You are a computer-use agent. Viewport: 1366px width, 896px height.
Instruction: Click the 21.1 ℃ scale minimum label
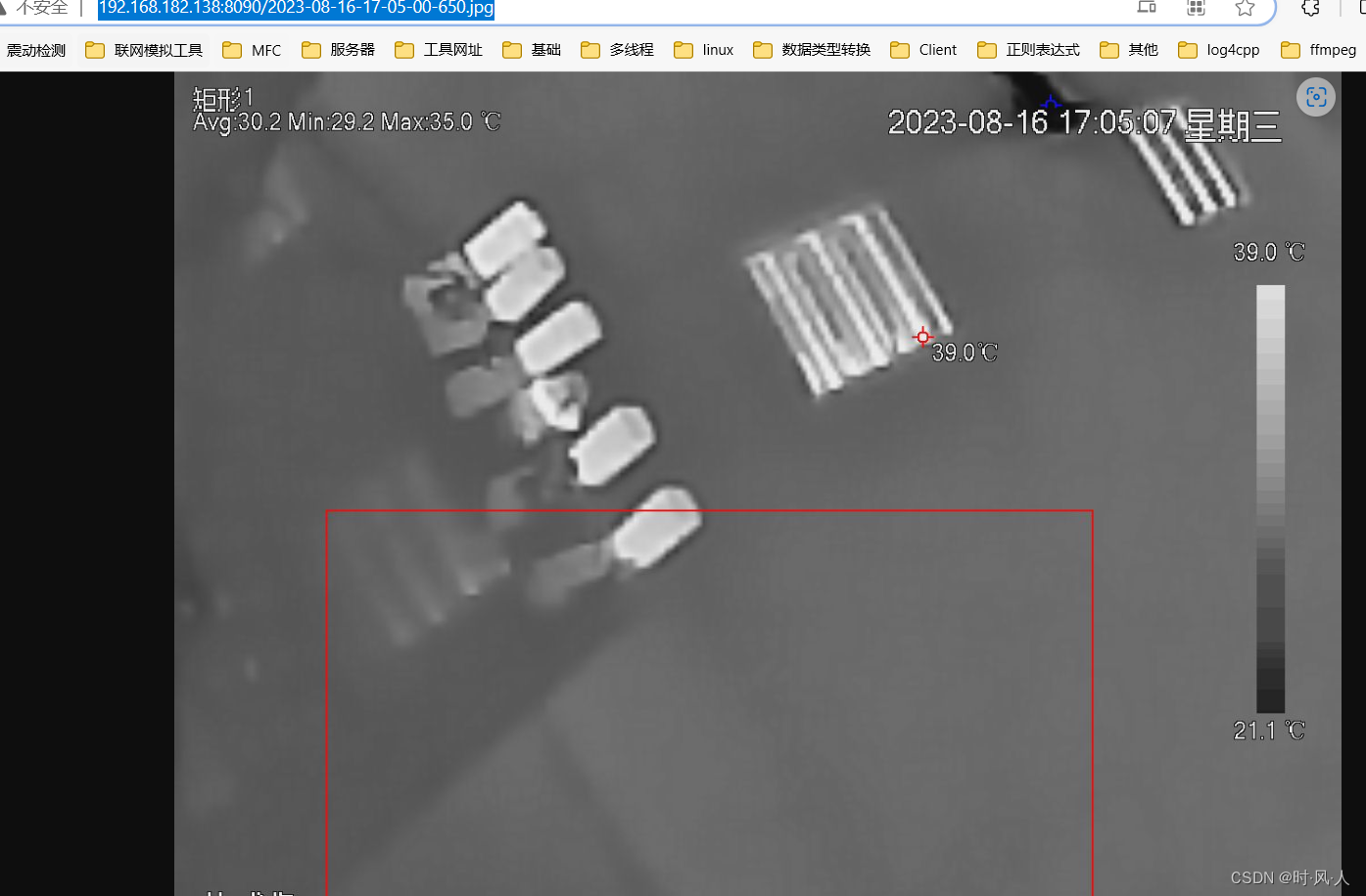(x=1269, y=731)
